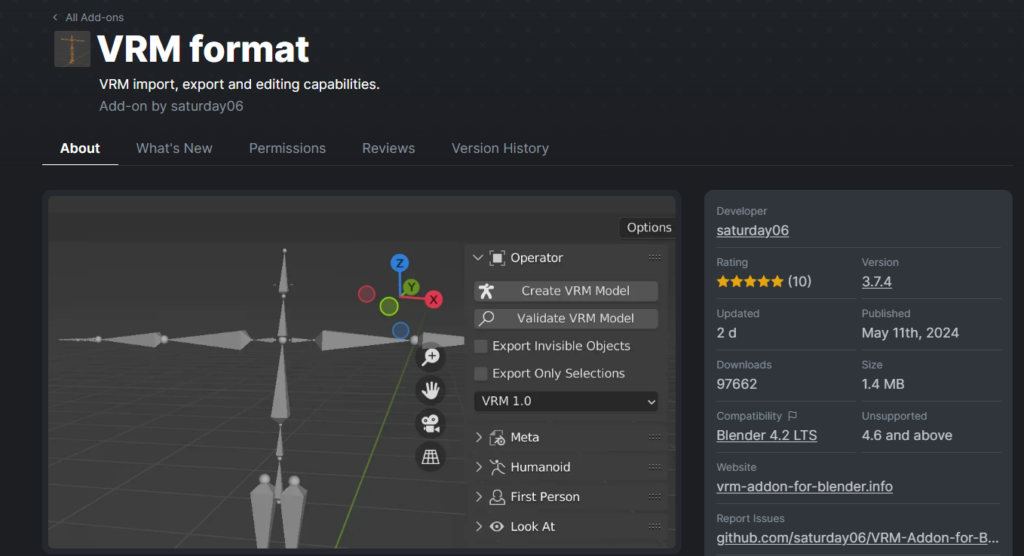Open the vrm-addon-for-blender.info website link
Viewport: 1024px width, 556px height.
(804, 486)
